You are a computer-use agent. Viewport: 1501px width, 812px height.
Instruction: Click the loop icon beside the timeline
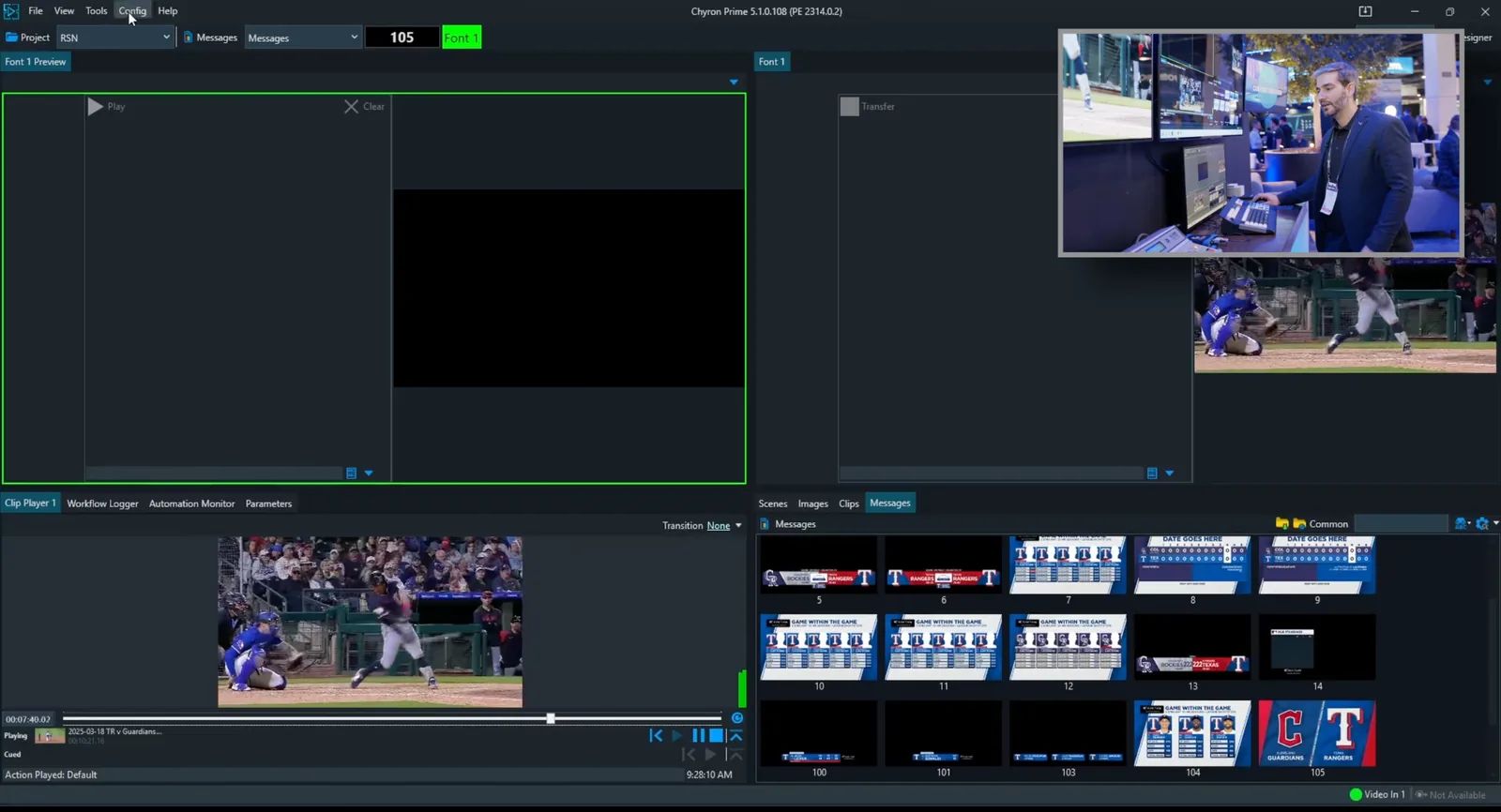(737, 718)
